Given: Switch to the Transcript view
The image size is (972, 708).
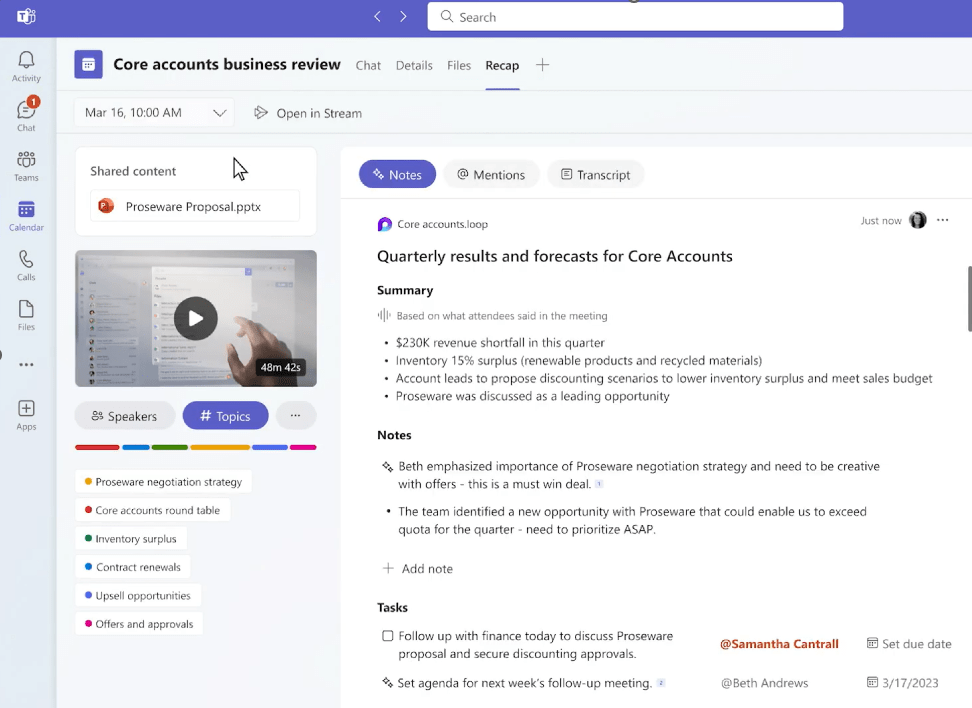Looking at the screenshot, I should coord(595,174).
